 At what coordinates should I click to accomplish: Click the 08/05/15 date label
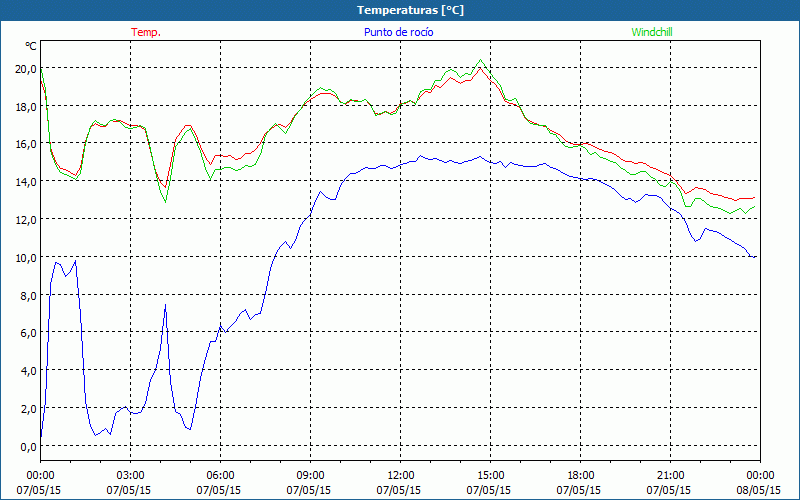point(759,490)
